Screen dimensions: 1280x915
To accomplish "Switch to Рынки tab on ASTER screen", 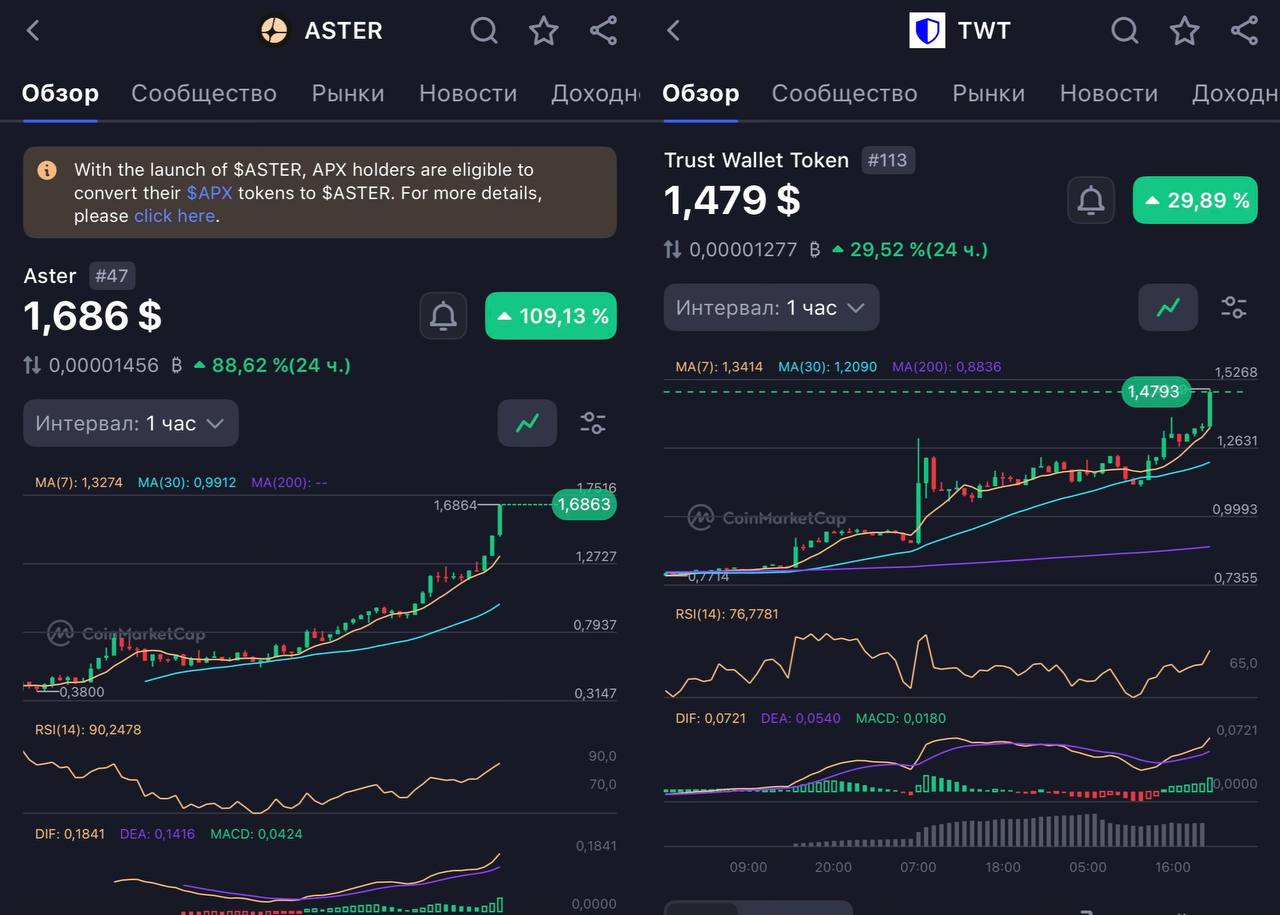I will pyautogui.click(x=348, y=94).
